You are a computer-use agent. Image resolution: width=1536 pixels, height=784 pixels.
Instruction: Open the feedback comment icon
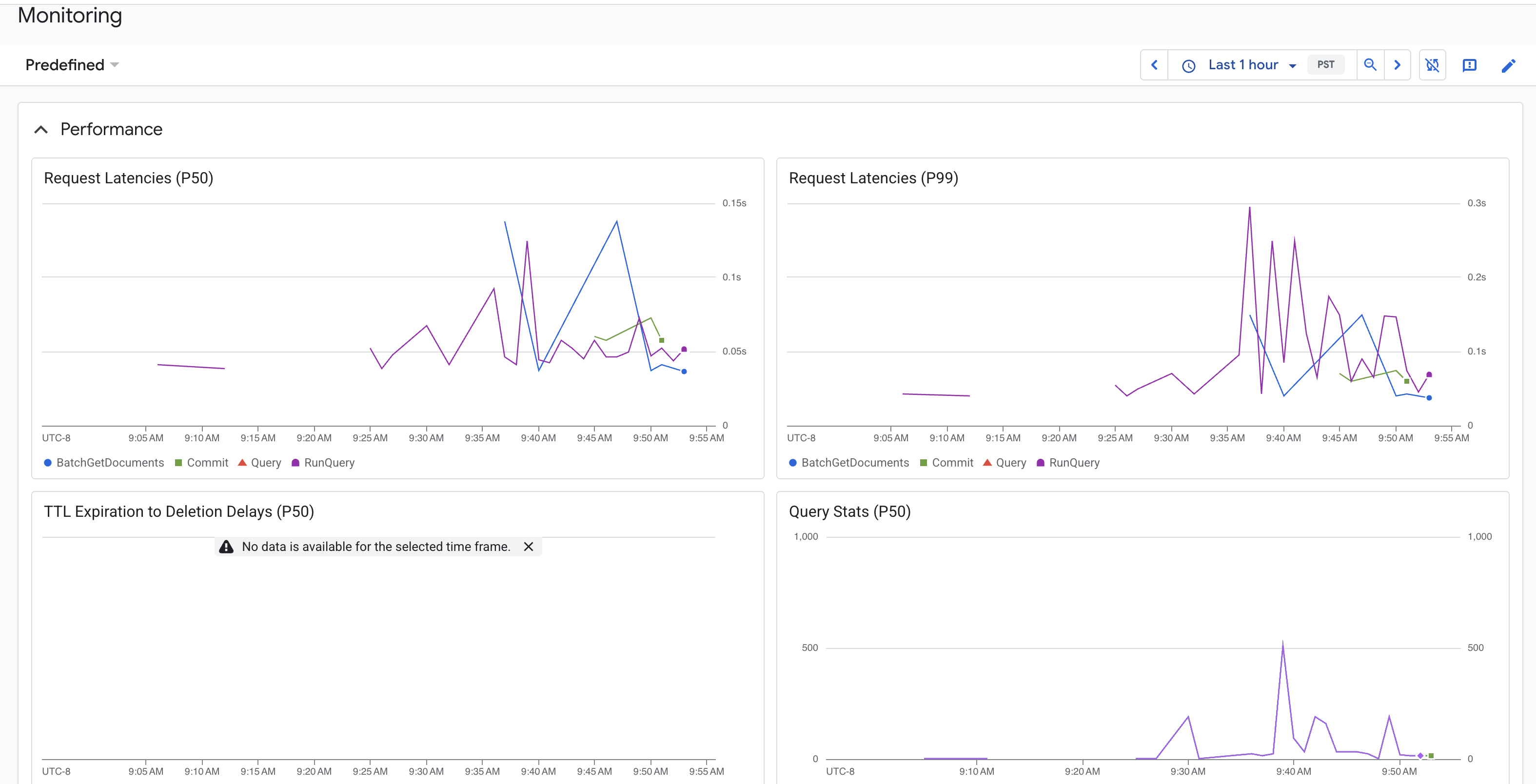coord(1469,65)
